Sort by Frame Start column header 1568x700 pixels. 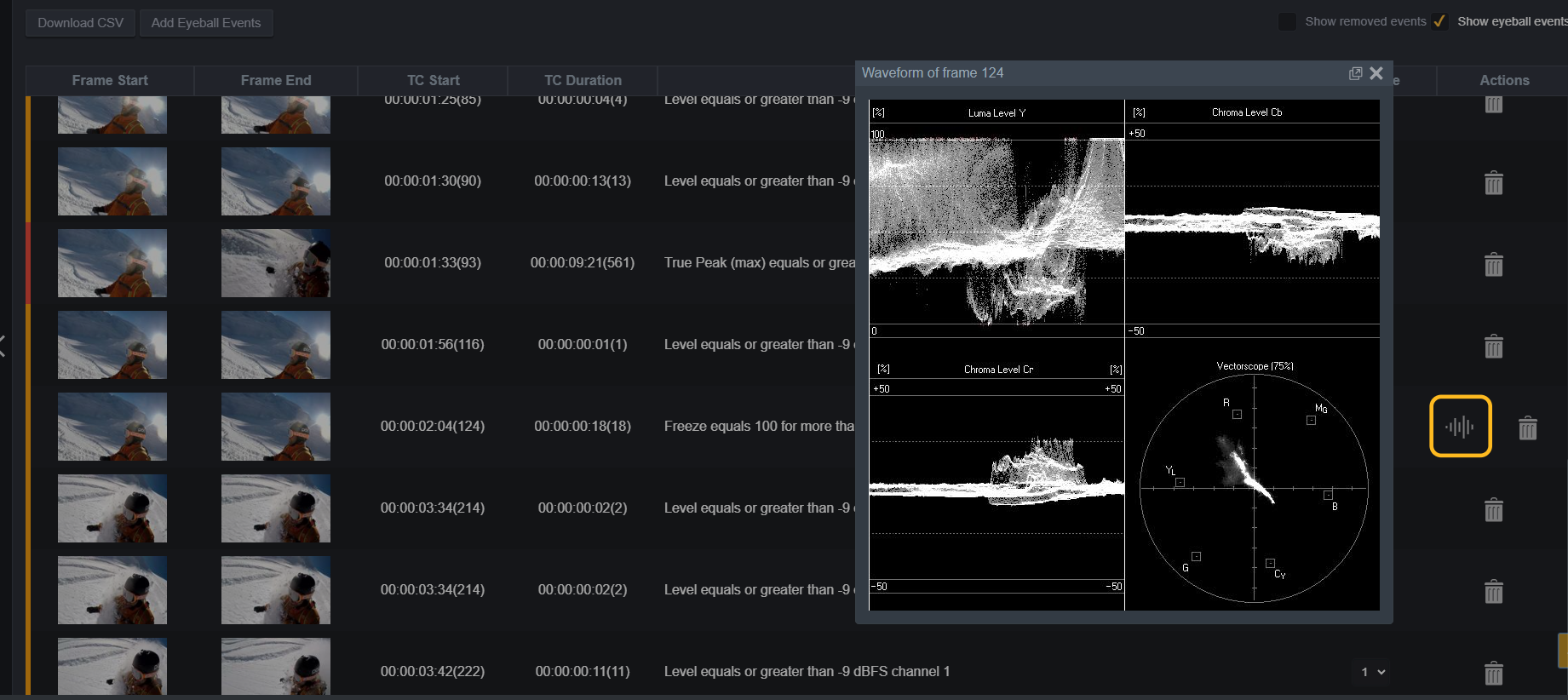click(110, 80)
